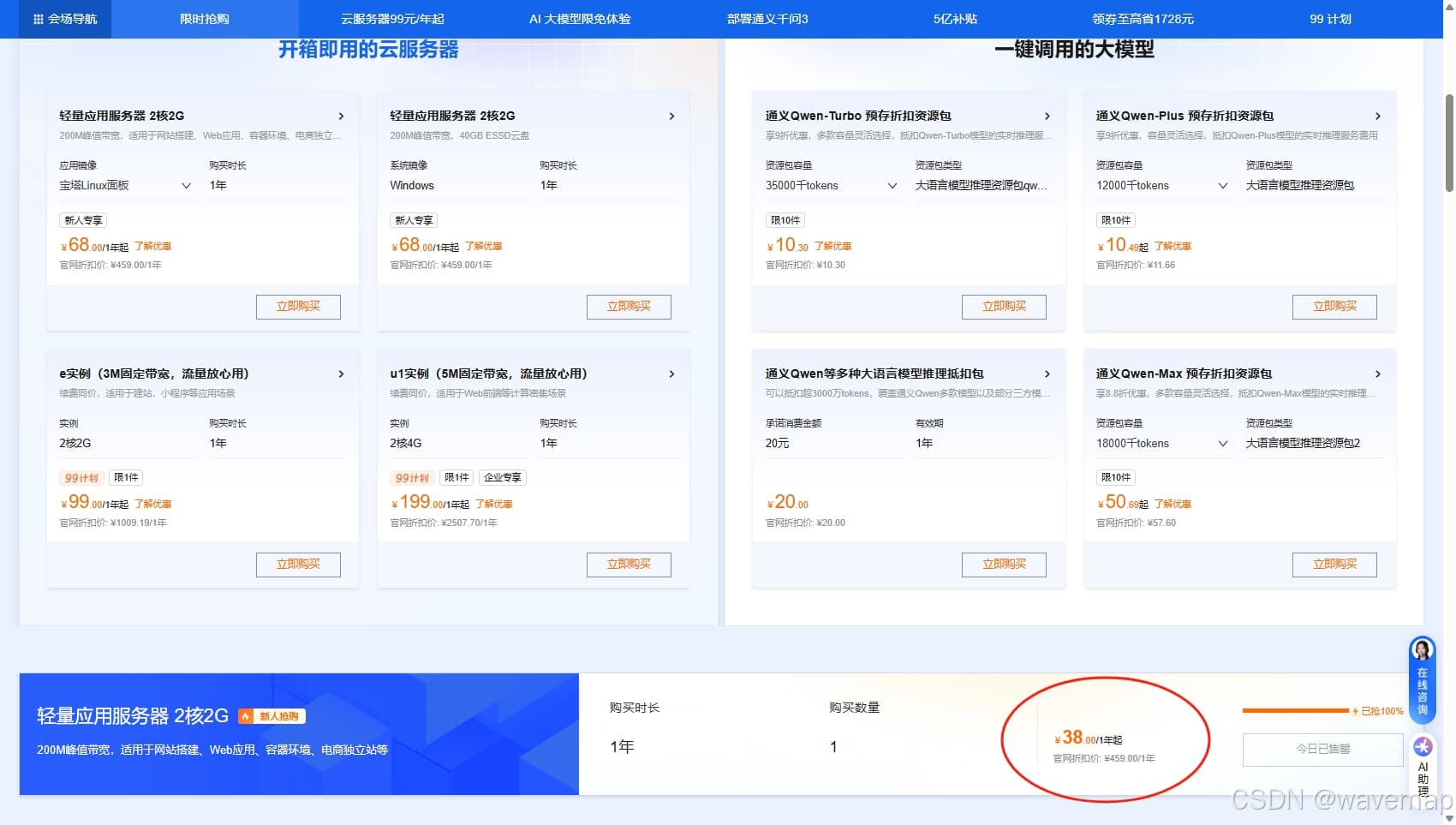Click the 新人专享 tag on Windows card

[x=414, y=221]
